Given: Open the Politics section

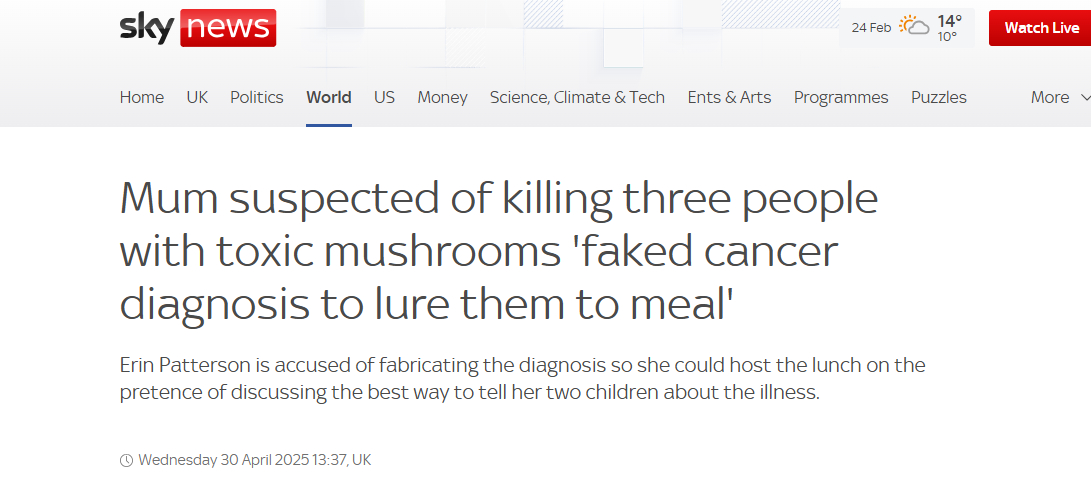Looking at the screenshot, I should point(257,97).
